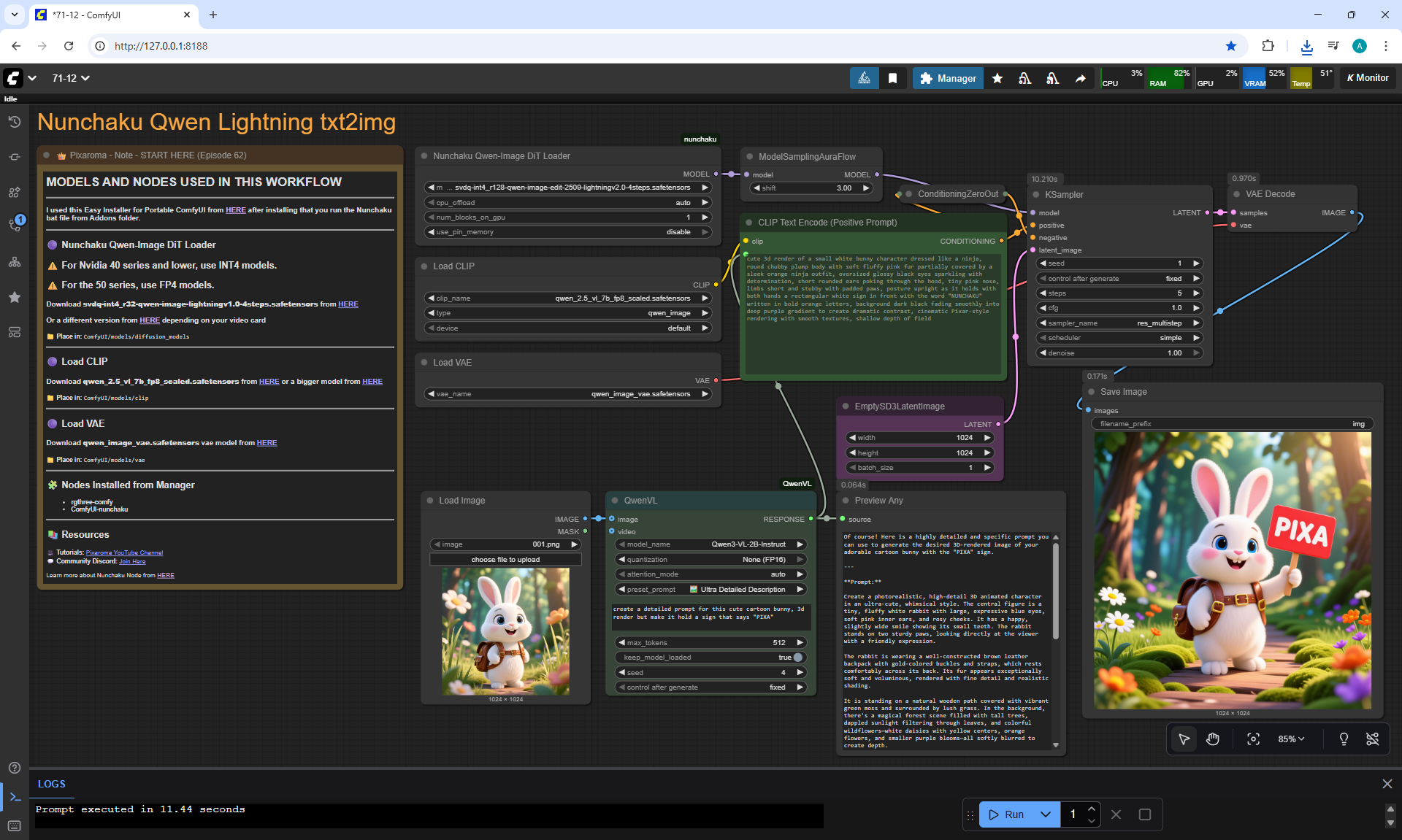Click the share arrow icon in the toolbar
This screenshot has height=840, width=1402.
pyautogui.click(x=1080, y=78)
